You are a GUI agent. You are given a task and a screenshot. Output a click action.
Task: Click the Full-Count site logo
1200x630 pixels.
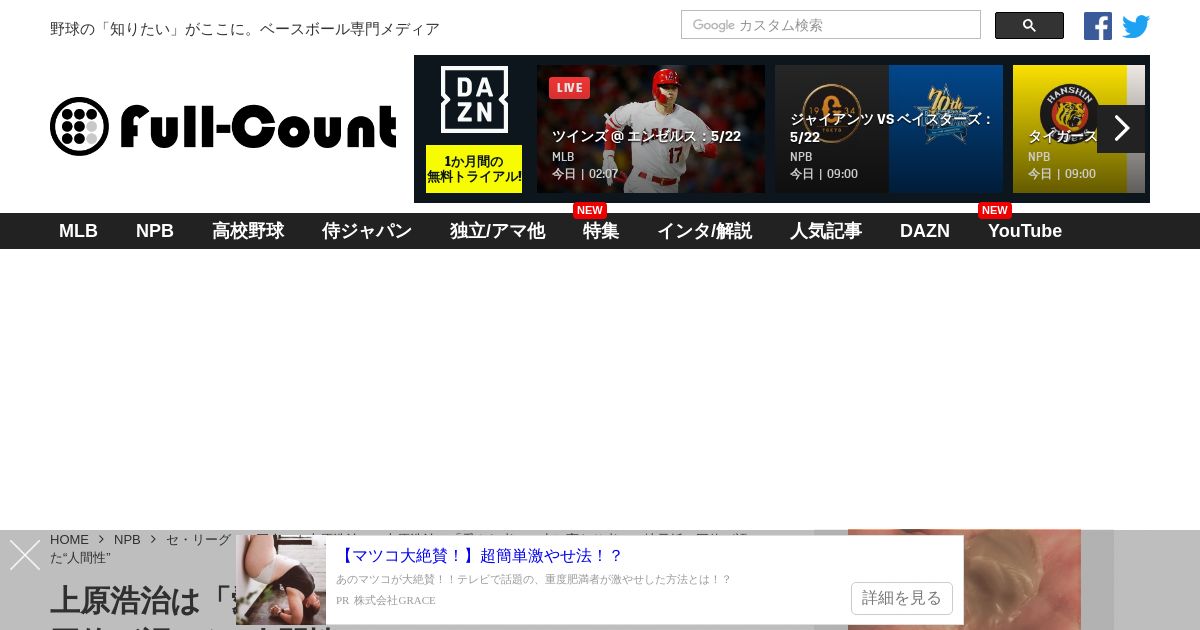(223, 126)
